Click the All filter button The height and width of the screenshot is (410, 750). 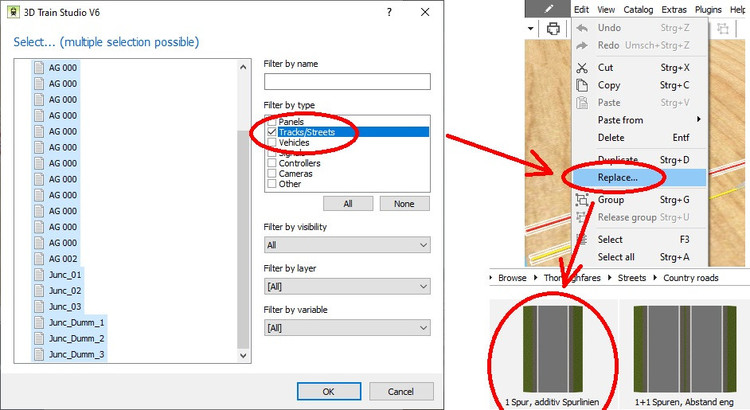coord(348,204)
